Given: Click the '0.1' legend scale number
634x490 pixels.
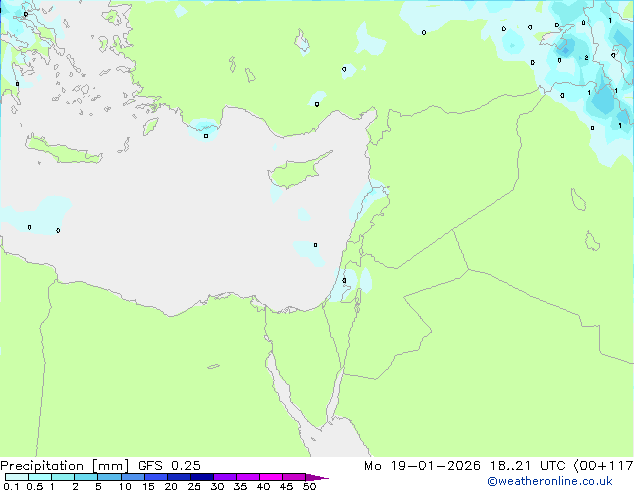Looking at the screenshot, I should tap(11, 486).
